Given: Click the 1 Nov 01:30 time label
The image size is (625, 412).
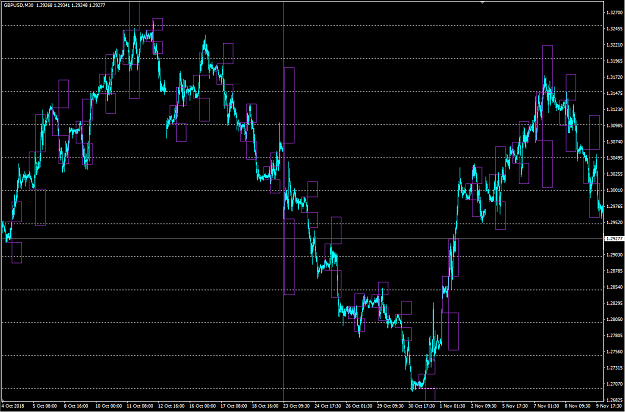Looking at the screenshot, I should 450,406.
